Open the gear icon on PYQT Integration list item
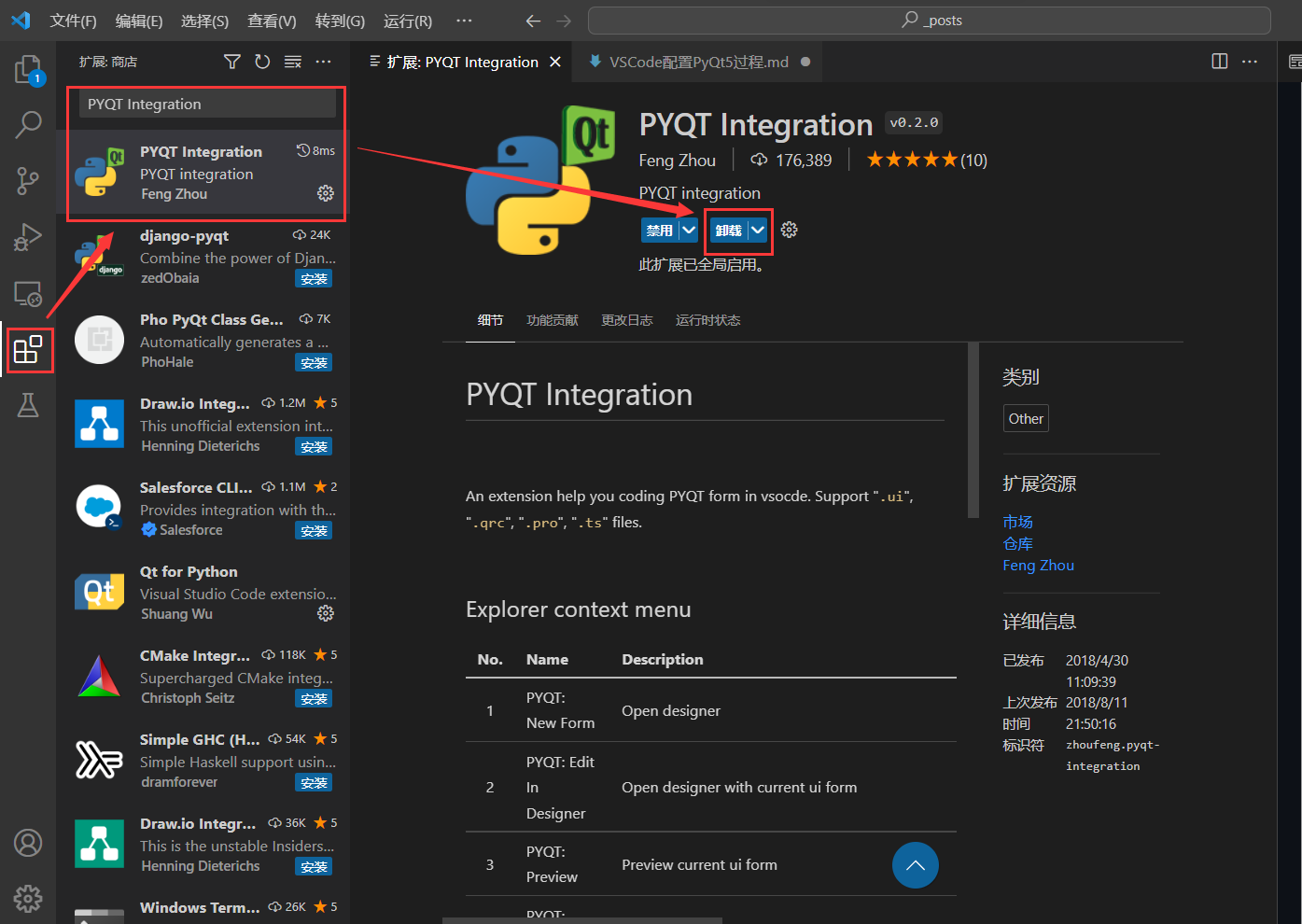Viewport: 1302px width, 924px height. [325, 193]
